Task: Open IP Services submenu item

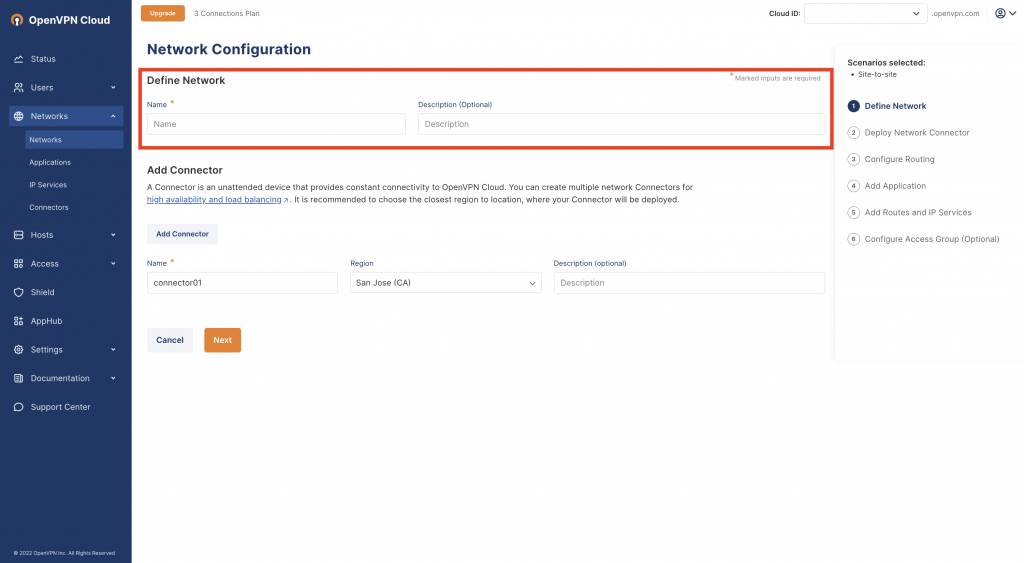Action: tap(48, 185)
